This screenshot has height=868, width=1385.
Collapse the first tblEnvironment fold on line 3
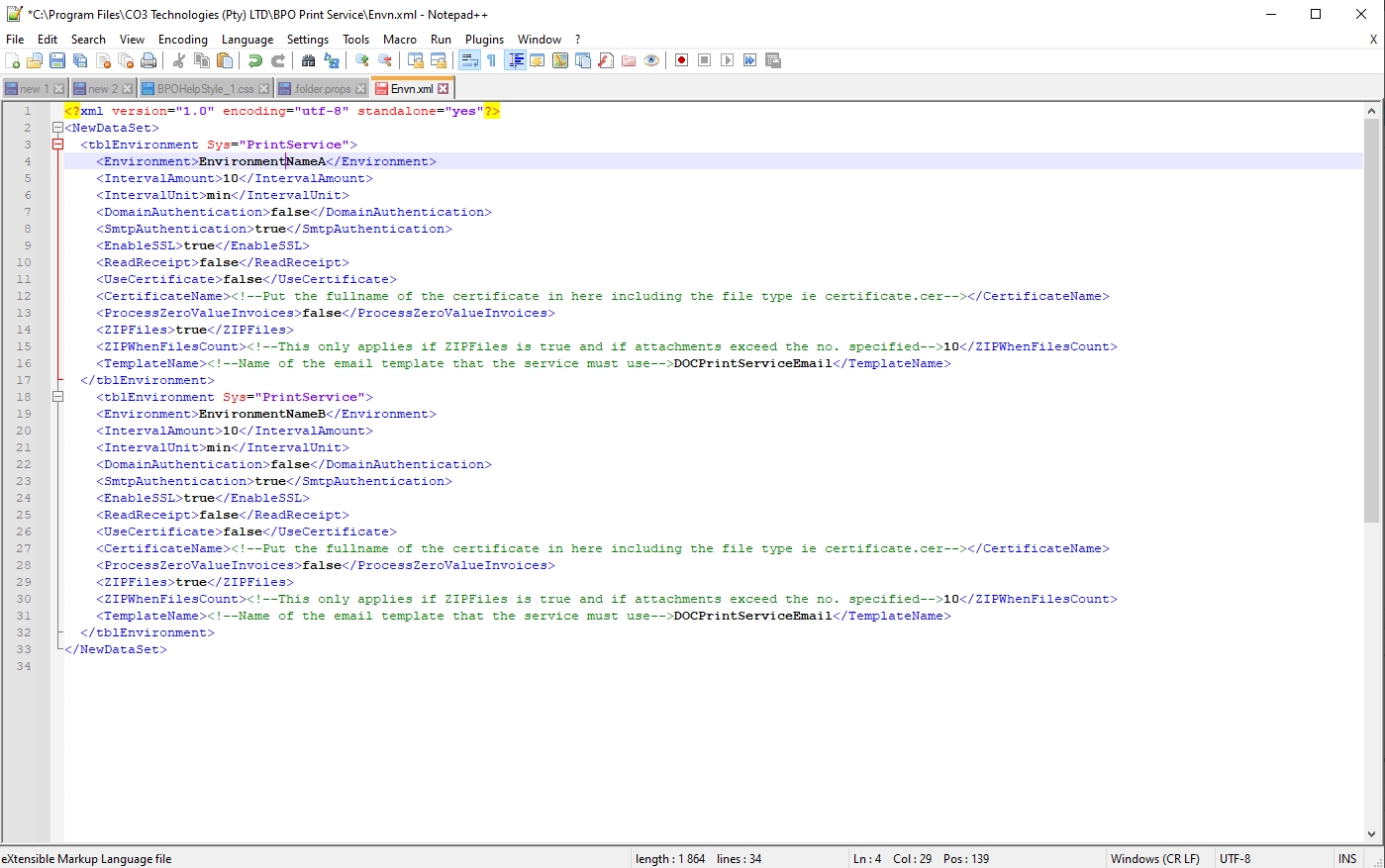(x=57, y=145)
